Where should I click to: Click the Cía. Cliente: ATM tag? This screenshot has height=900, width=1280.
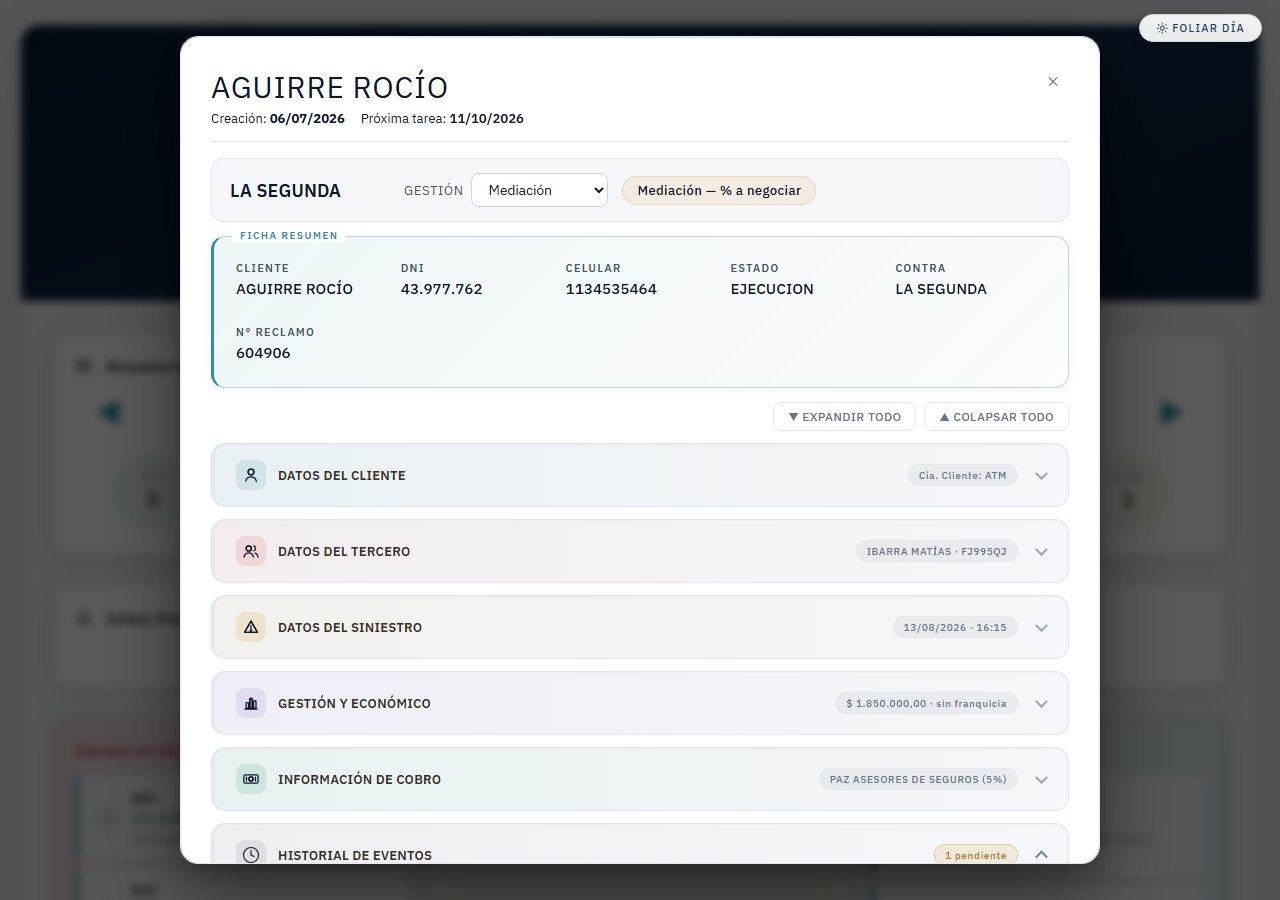(x=963, y=475)
